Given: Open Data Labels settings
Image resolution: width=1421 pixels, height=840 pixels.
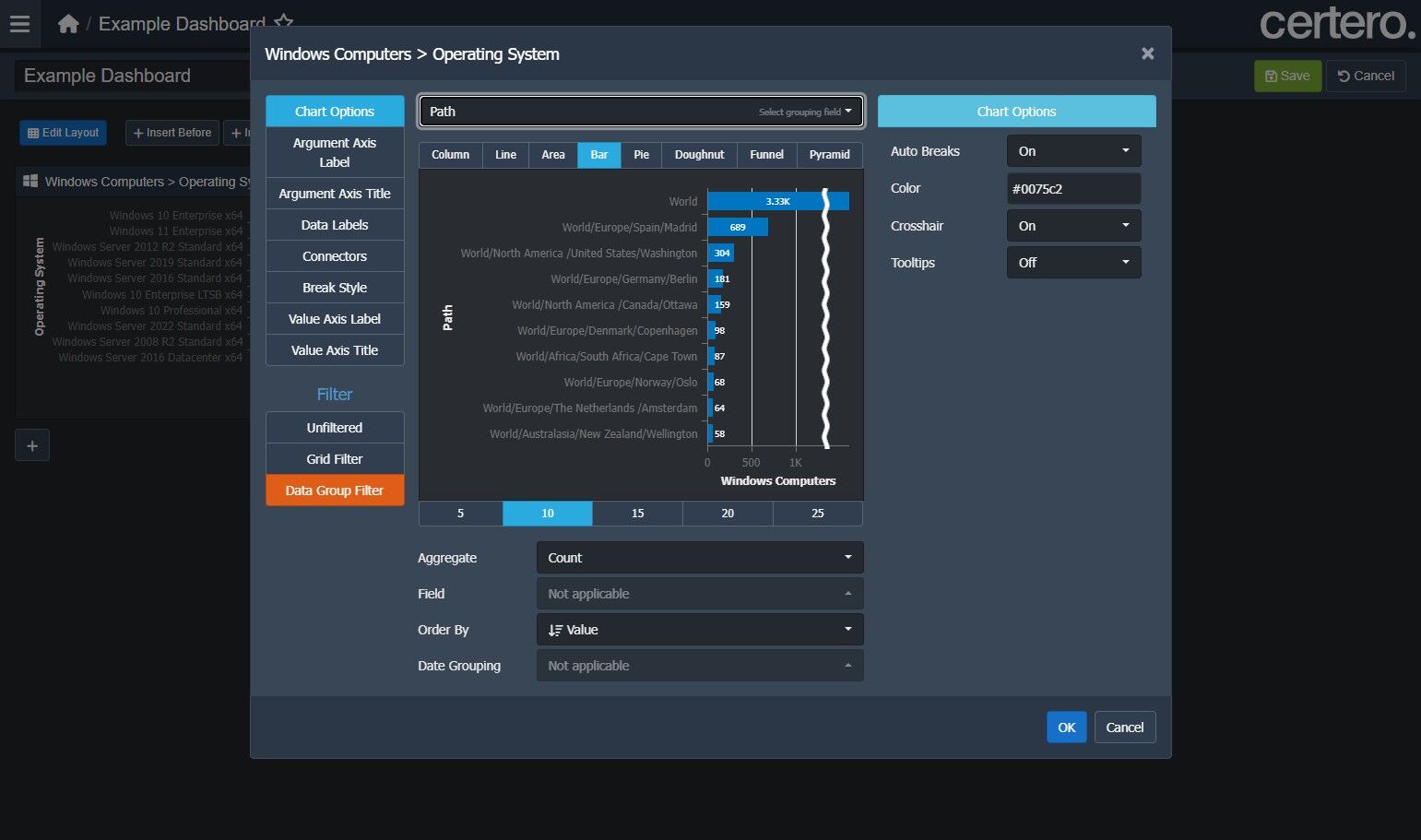Looking at the screenshot, I should (335, 225).
